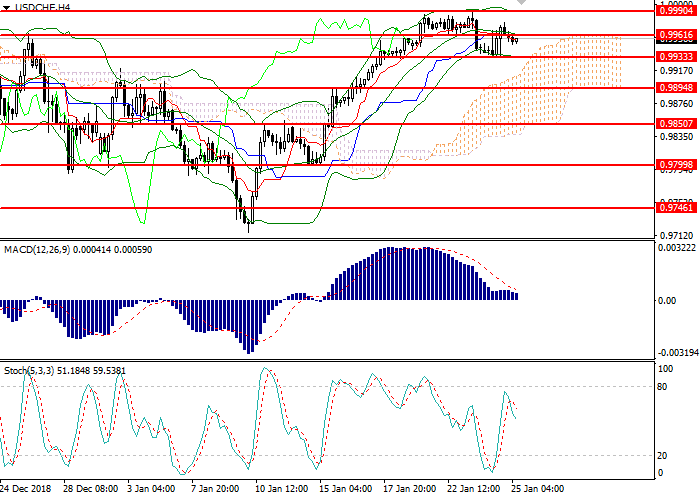Click the 25 Jan 04:00 time label
Image resolution: width=700 pixels, height=500 pixels.
click(x=540, y=490)
